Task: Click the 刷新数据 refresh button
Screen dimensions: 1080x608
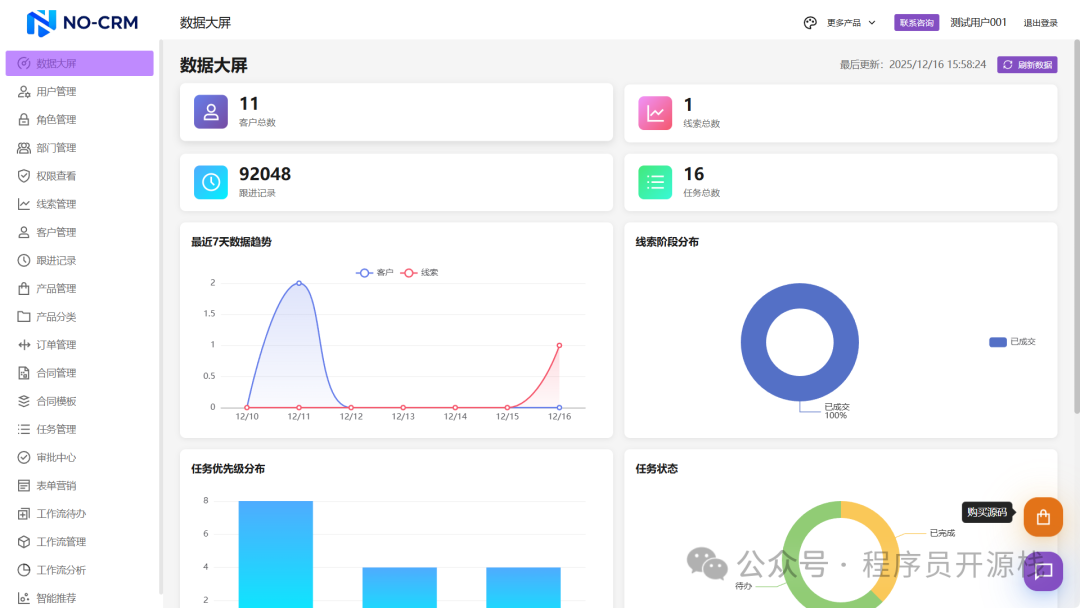Action: coord(1027,65)
